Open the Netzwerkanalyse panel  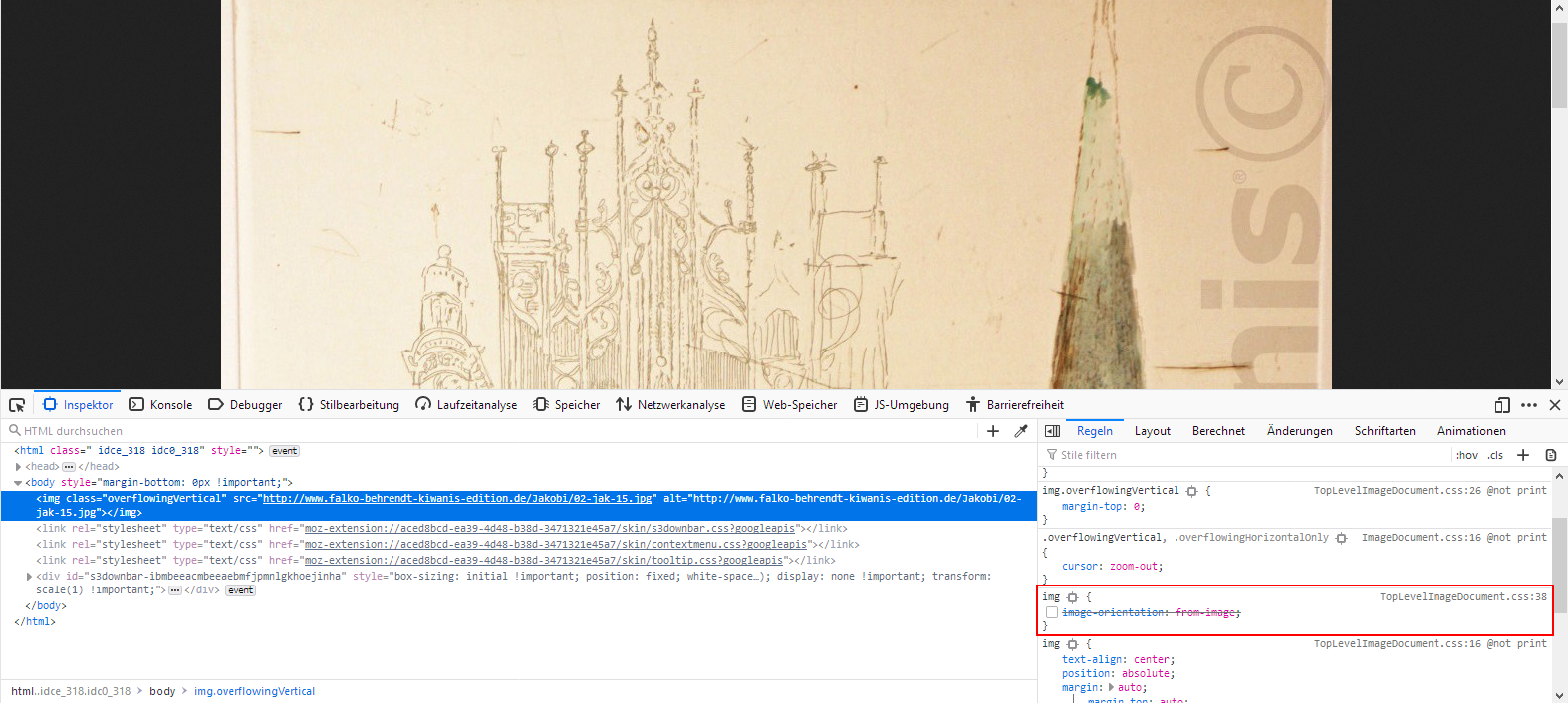pos(670,405)
